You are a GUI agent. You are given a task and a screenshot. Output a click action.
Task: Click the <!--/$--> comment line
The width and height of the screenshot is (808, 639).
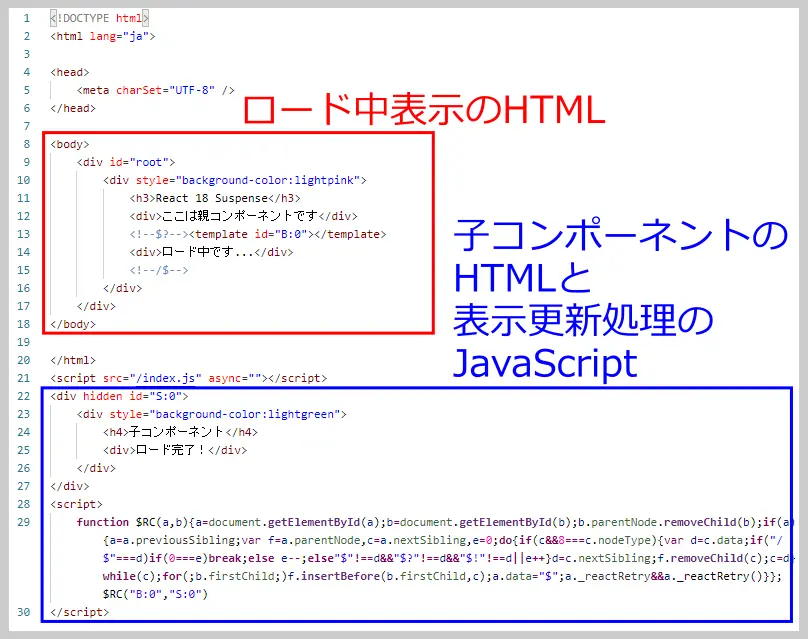159,271
